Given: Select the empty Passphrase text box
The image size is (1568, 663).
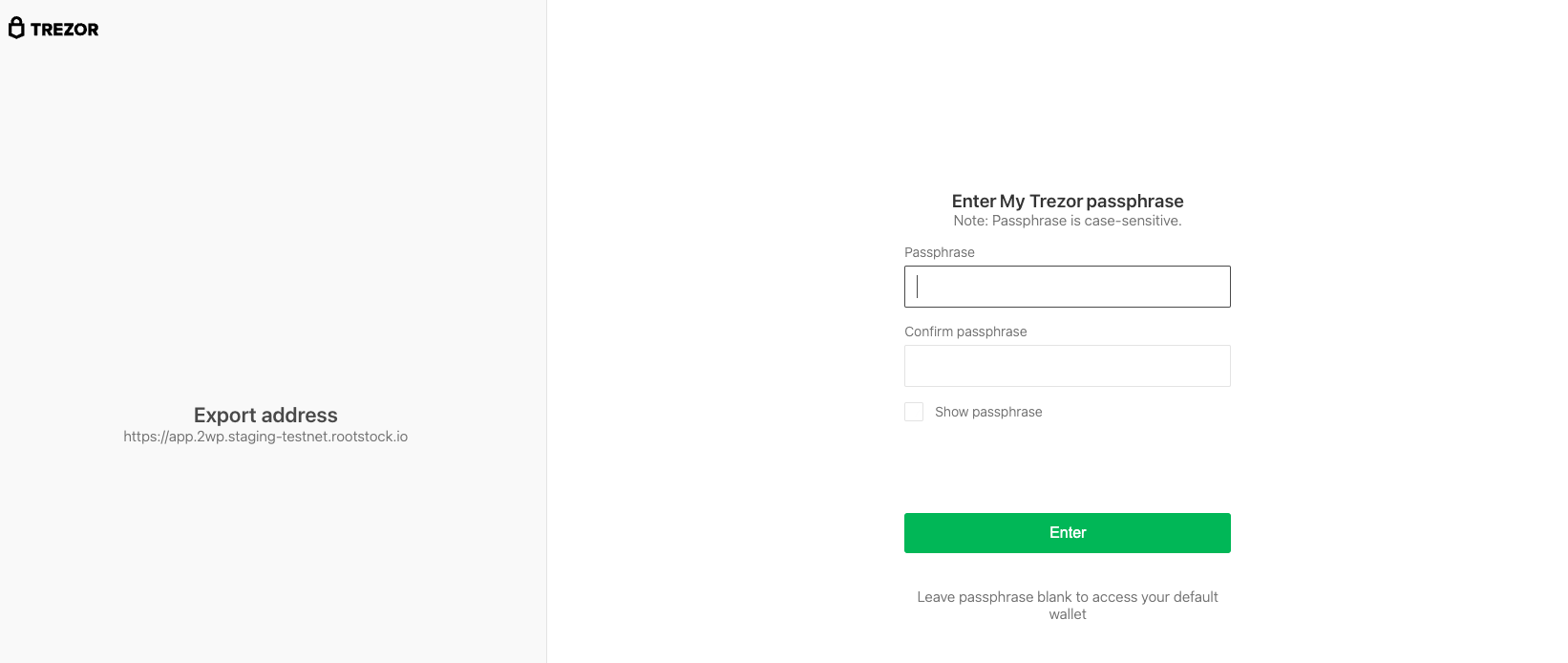Looking at the screenshot, I should [1067, 286].
